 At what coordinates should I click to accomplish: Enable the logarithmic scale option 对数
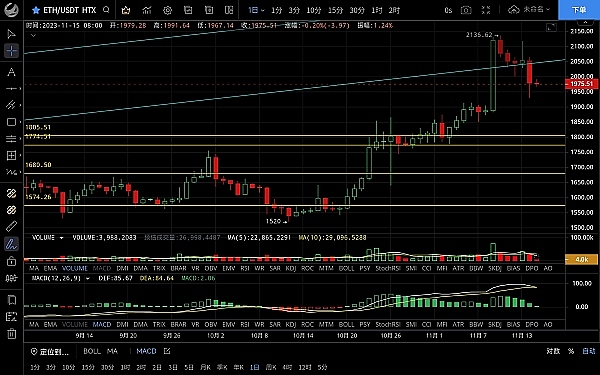(x=553, y=351)
